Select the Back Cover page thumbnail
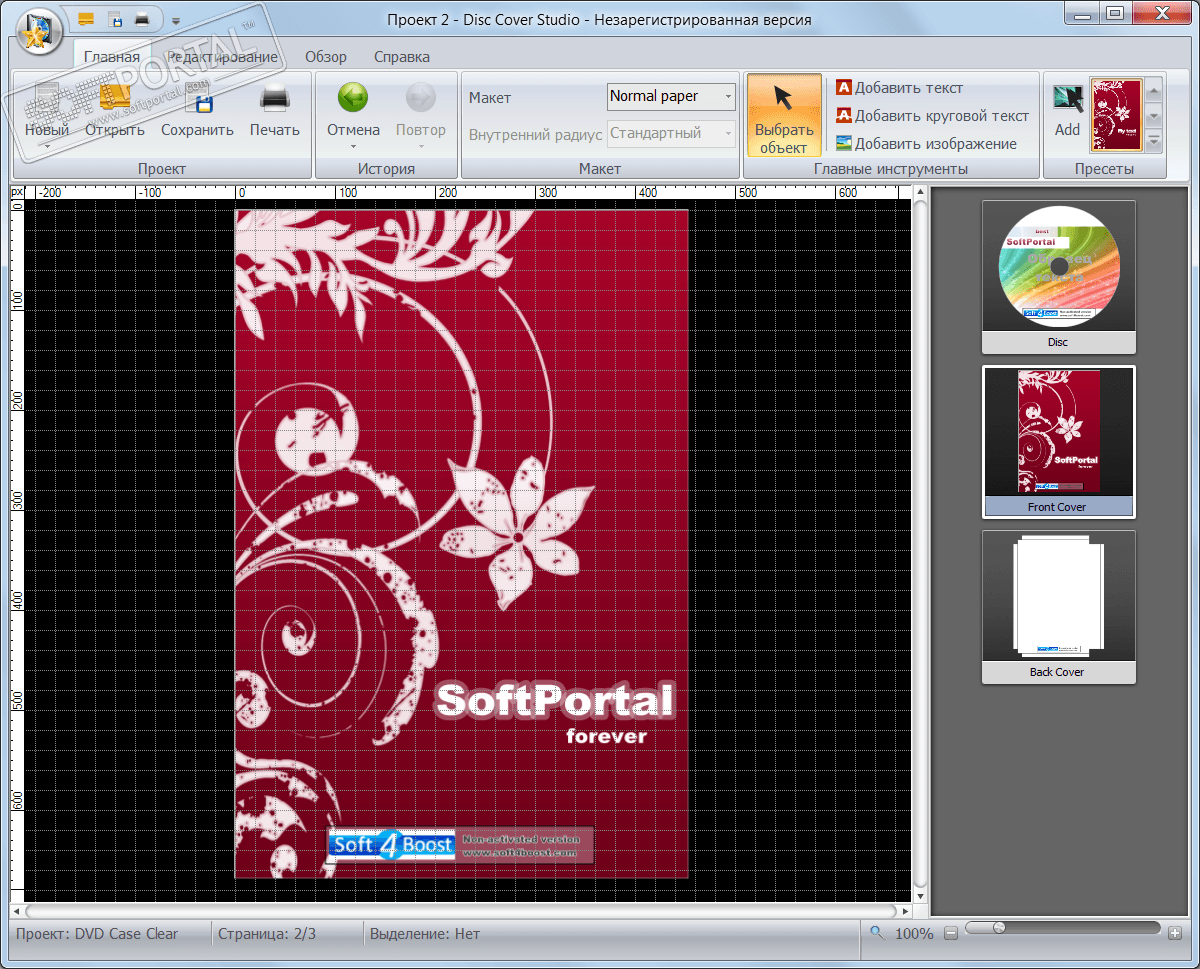The width and height of the screenshot is (1200, 969). (1058, 607)
